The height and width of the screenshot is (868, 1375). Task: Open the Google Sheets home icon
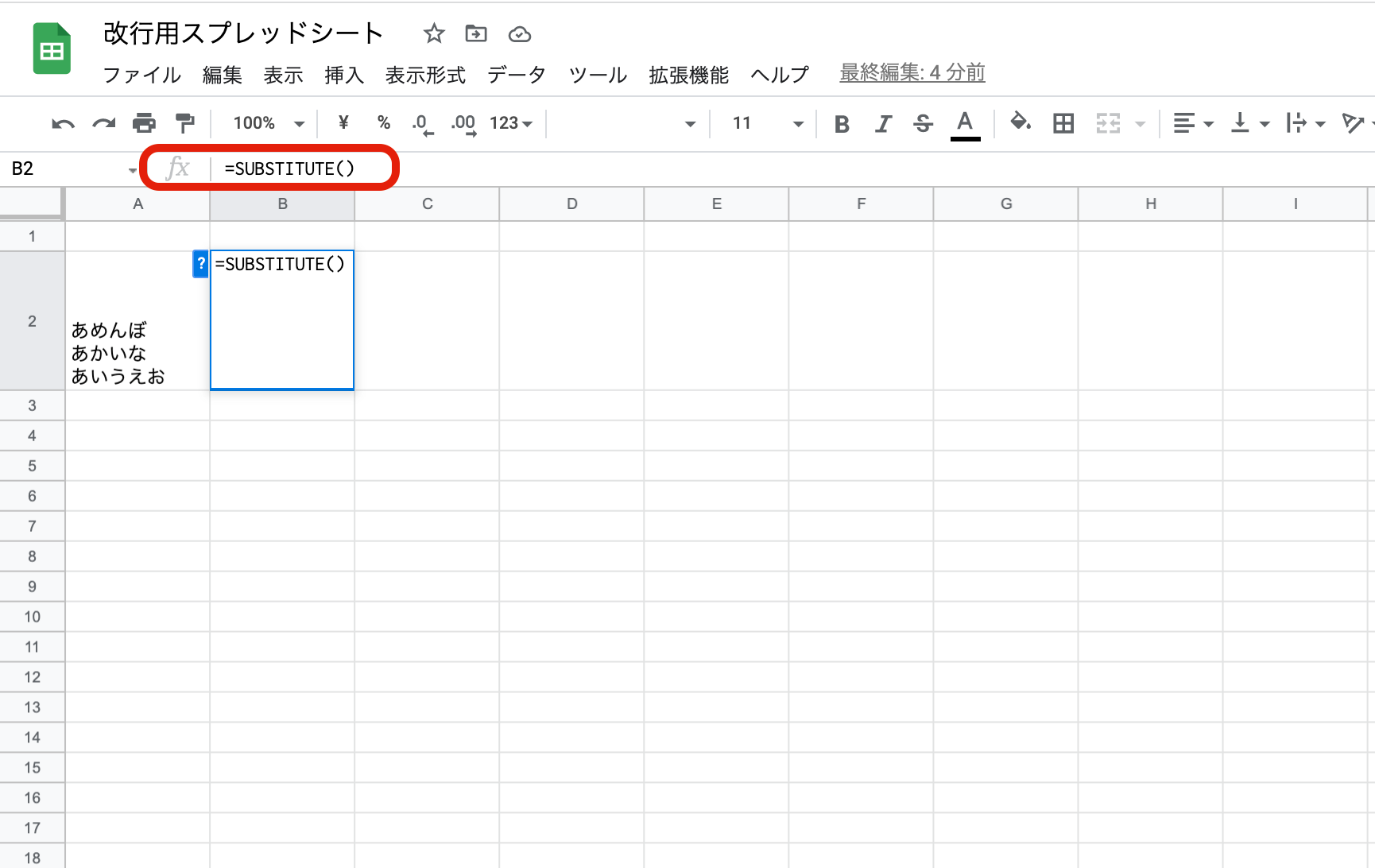click(52, 48)
